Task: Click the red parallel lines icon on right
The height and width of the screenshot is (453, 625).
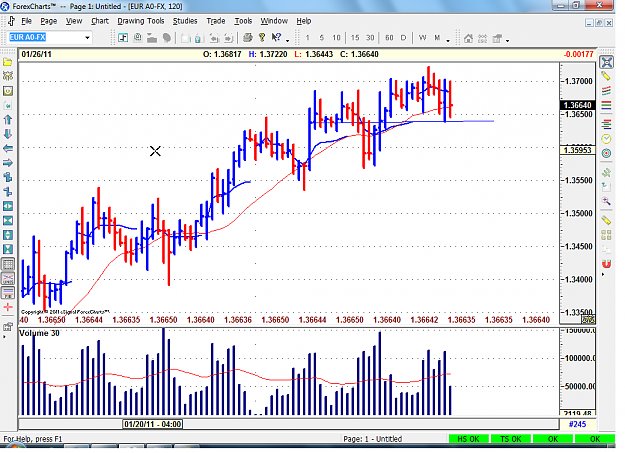Action: [606, 91]
